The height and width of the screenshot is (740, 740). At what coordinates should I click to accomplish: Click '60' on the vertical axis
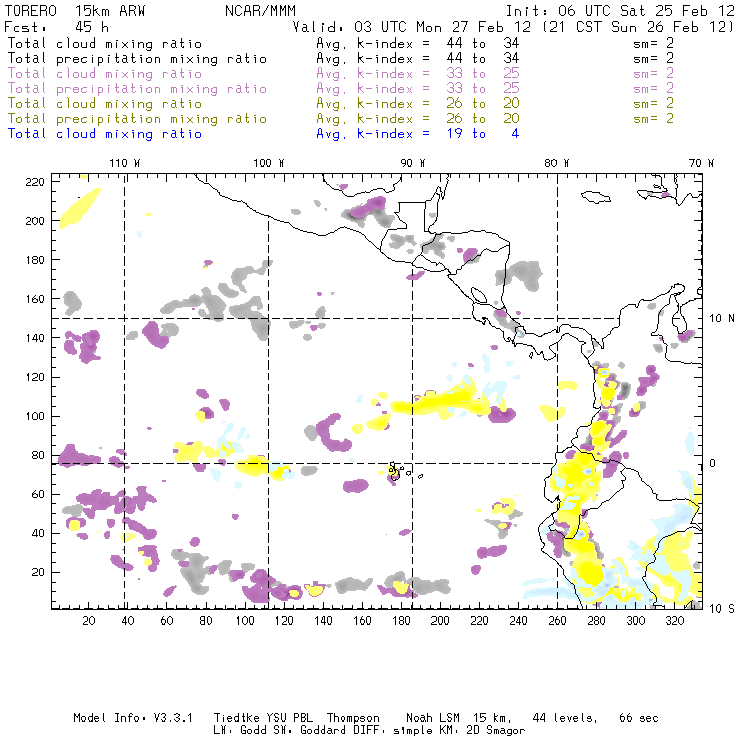pyautogui.click(x=38, y=495)
